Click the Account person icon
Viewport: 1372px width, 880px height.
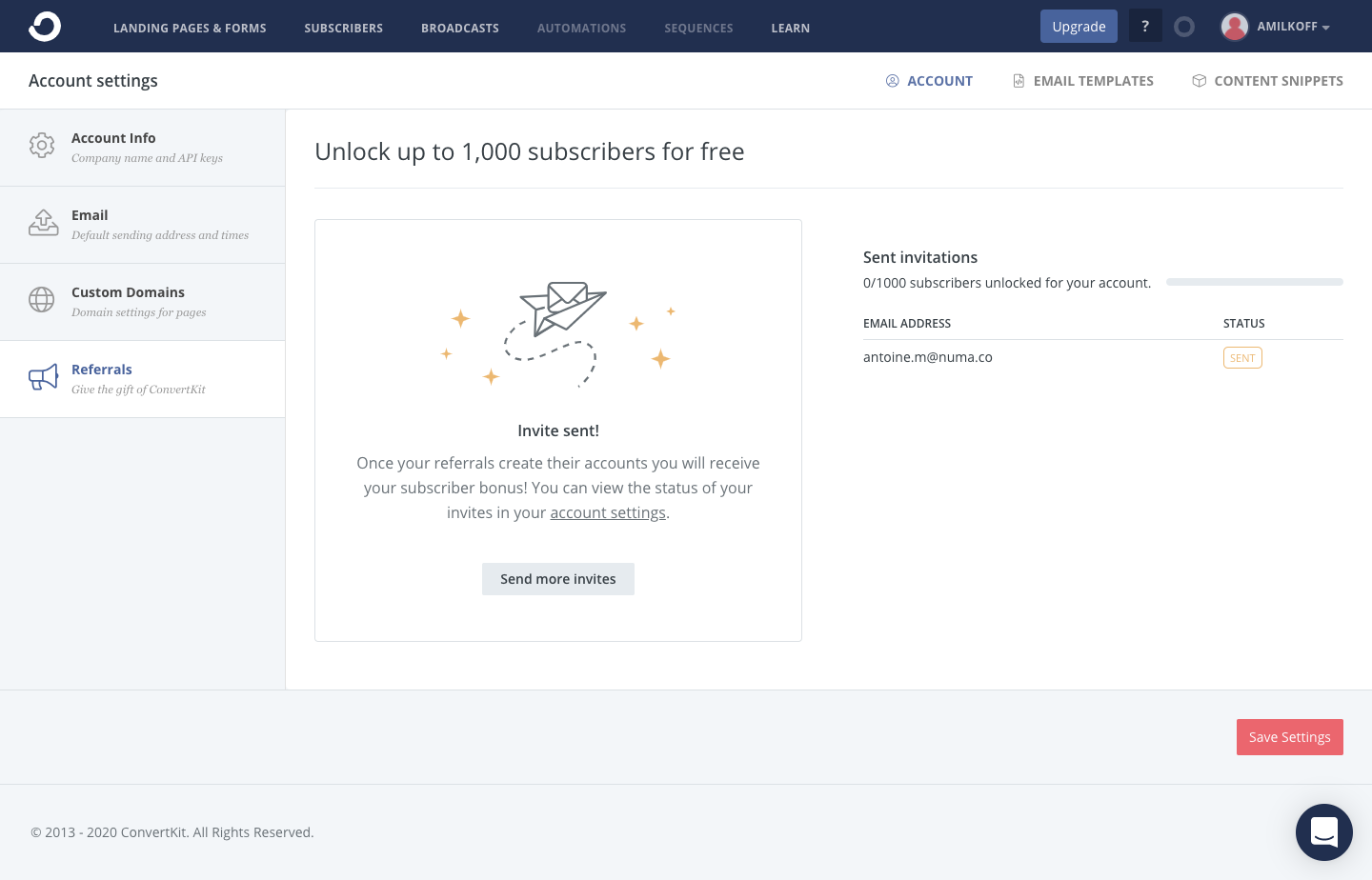893,81
